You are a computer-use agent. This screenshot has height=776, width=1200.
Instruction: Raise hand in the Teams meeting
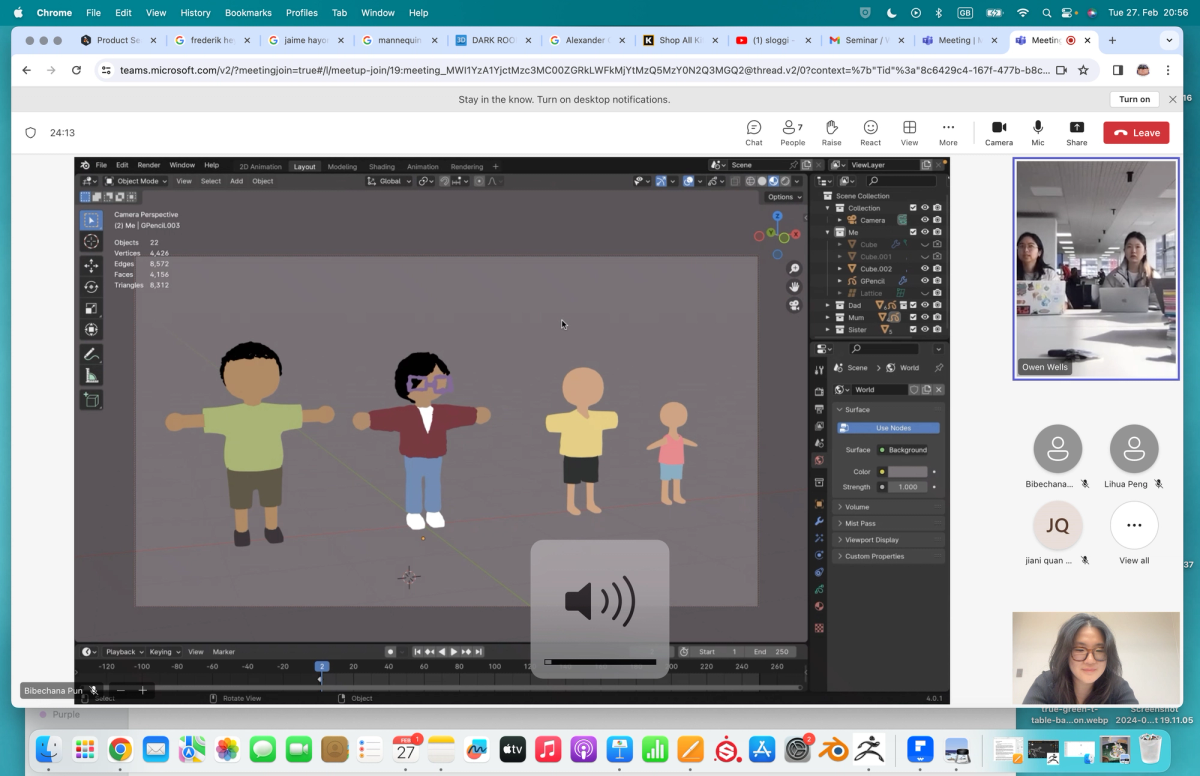[831, 133]
